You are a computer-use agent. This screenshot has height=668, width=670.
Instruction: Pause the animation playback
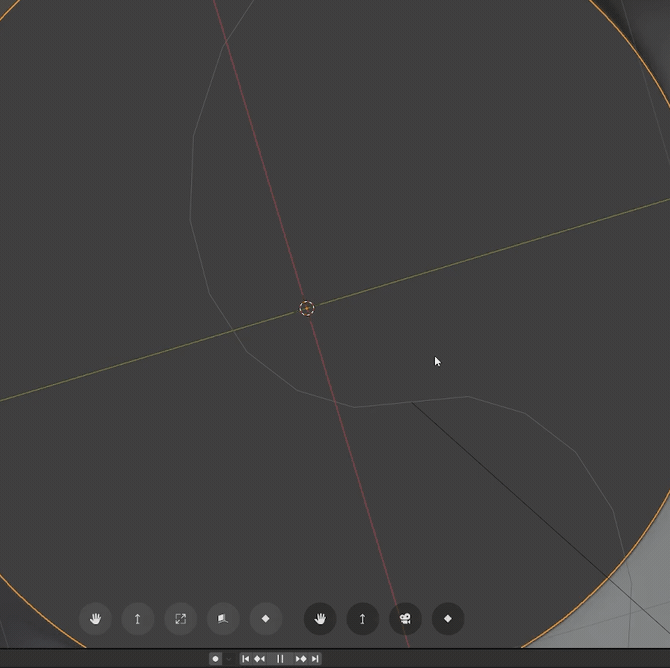[x=280, y=659]
